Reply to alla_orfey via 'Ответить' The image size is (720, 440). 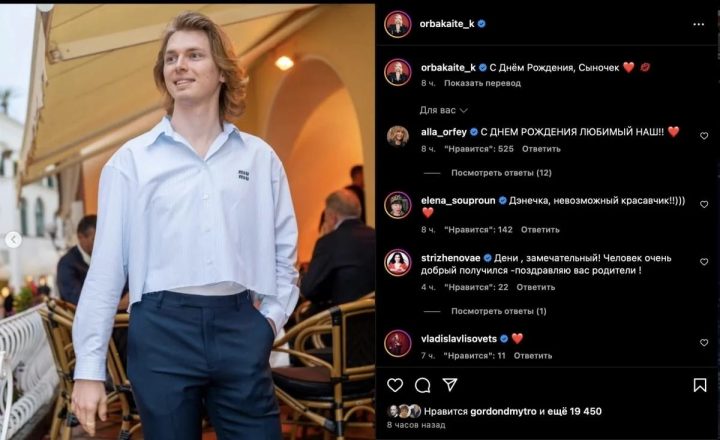point(541,149)
